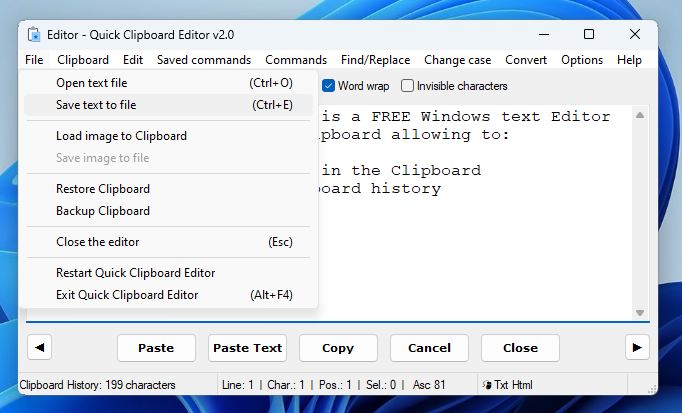Go to next clipboard entry with right arrow
This screenshot has width=682, height=413.
(x=637, y=348)
